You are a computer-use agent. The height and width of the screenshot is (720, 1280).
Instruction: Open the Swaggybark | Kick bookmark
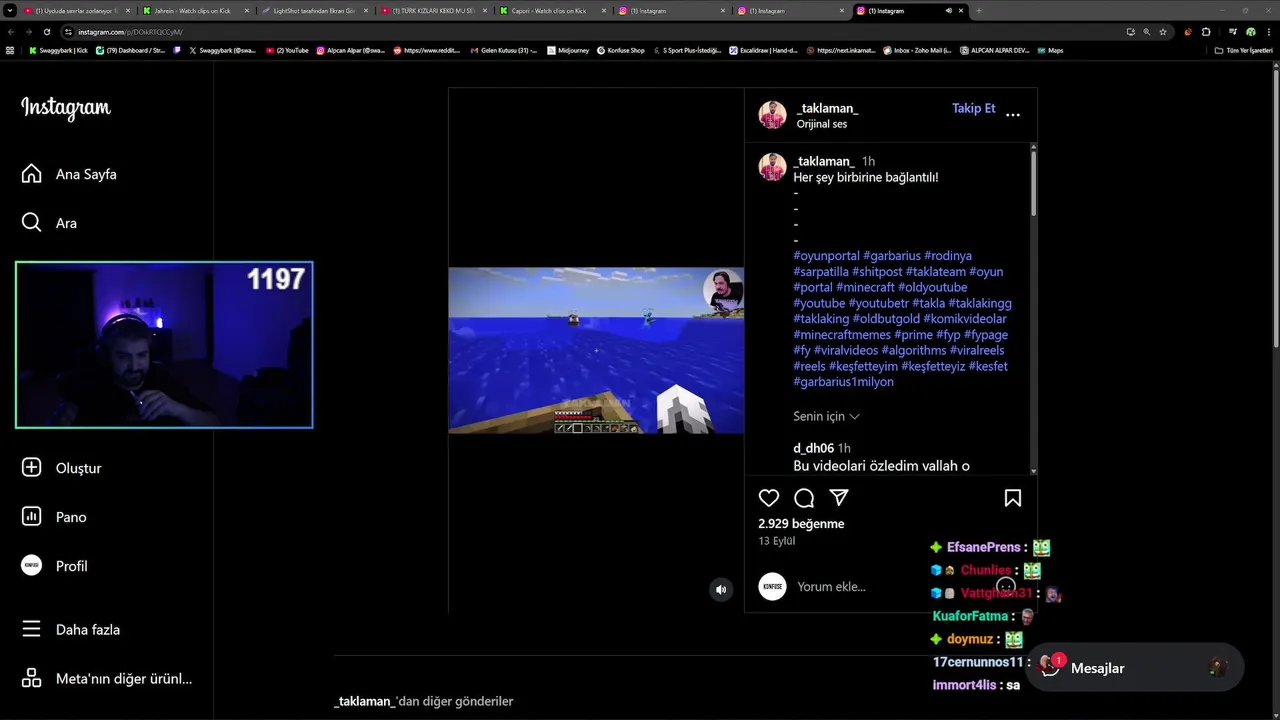[x=58, y=50]
